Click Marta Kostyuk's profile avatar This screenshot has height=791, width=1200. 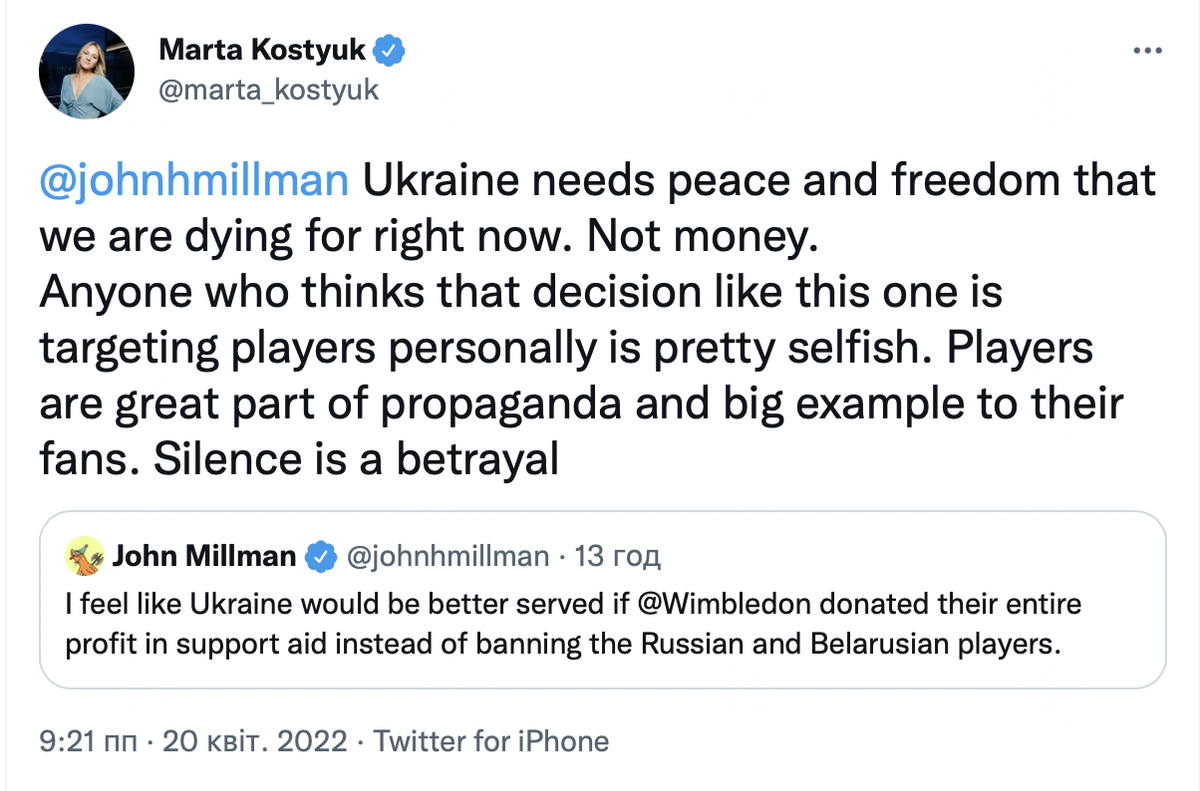[x=87, y=72]
